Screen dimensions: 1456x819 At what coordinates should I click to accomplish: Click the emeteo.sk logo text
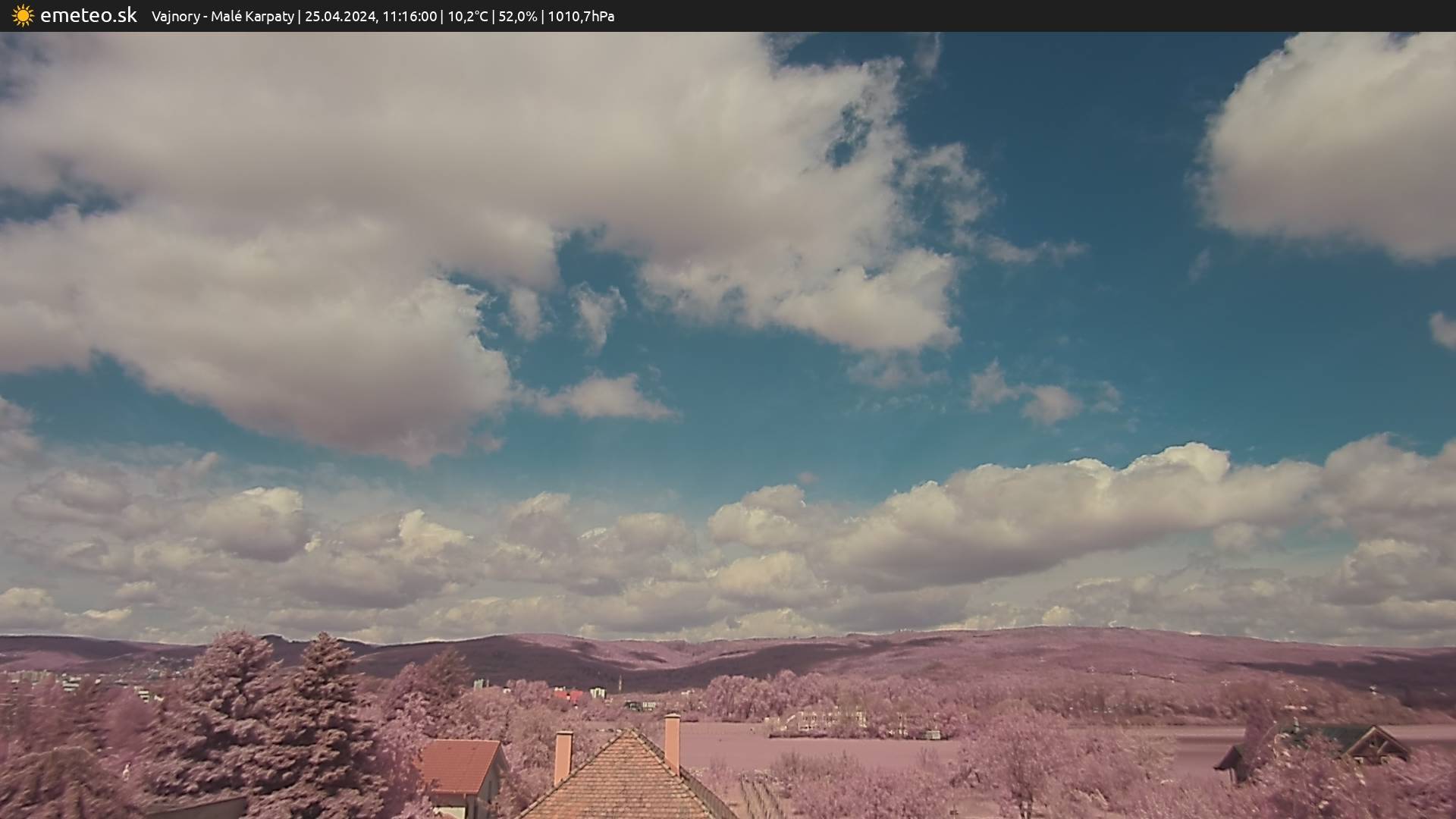click(88, 16)
